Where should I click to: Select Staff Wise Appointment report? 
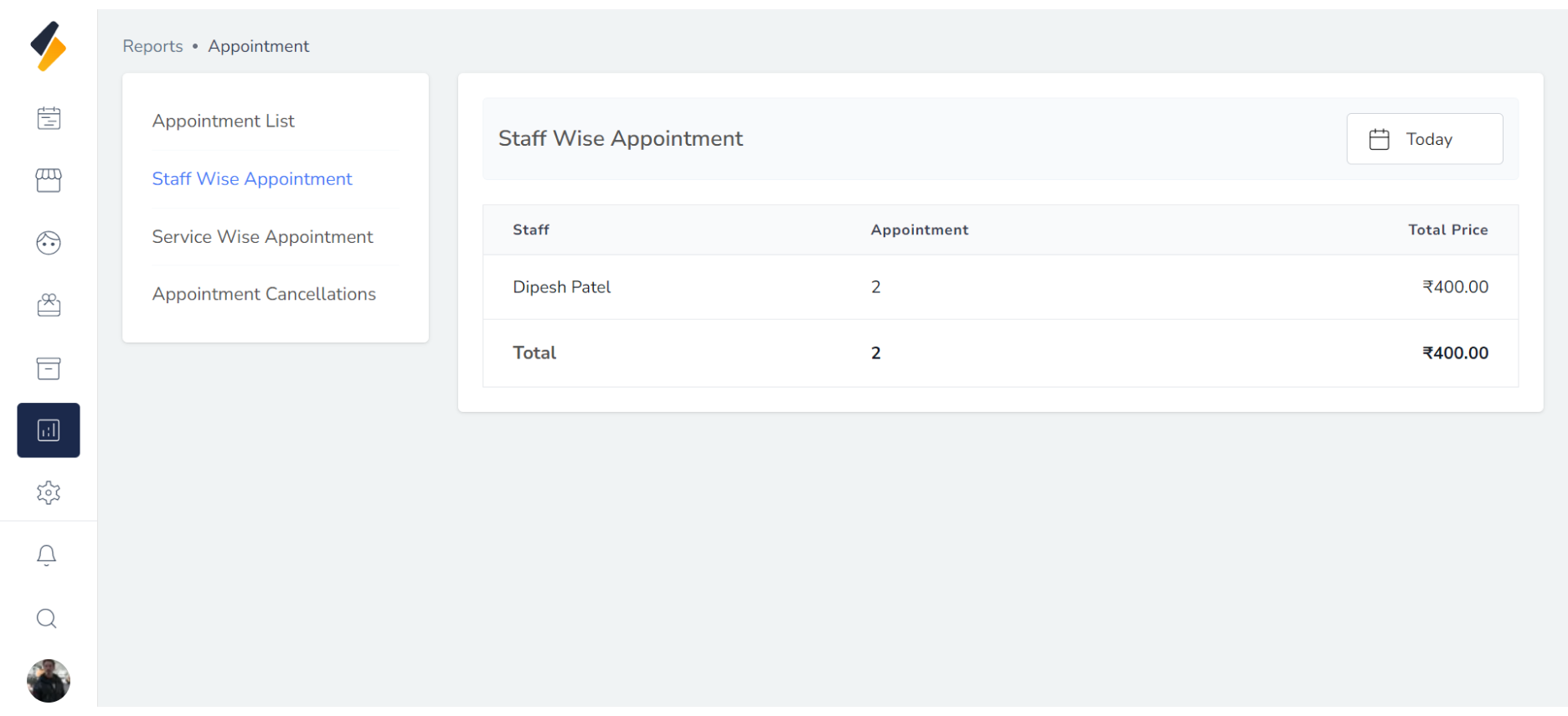[x=252, y=179]
